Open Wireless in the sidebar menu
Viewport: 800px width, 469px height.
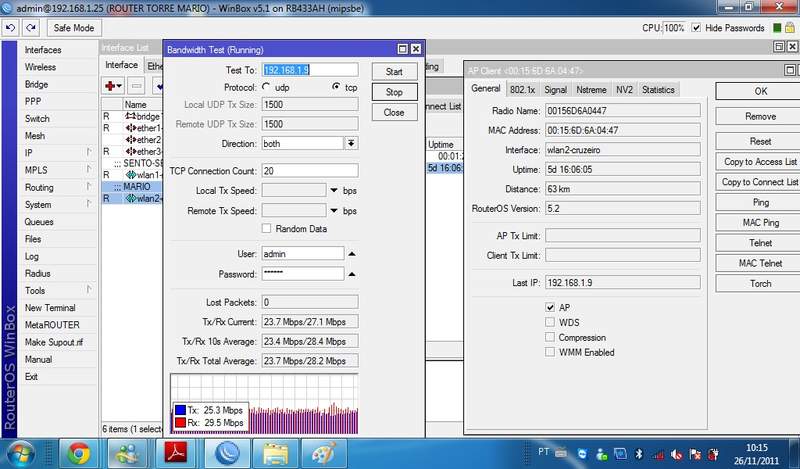(x=40, y=67)
